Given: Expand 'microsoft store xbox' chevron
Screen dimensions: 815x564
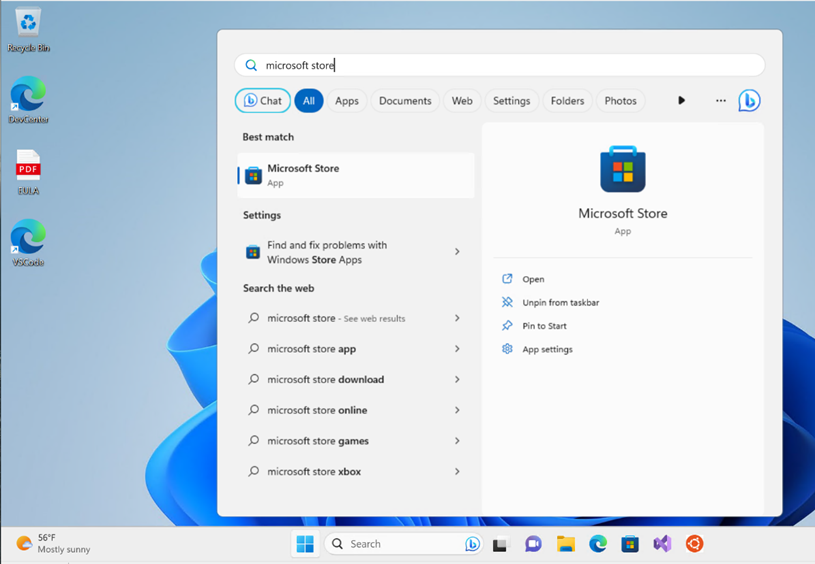Looking at the screenshot, I should coord(457,471).
